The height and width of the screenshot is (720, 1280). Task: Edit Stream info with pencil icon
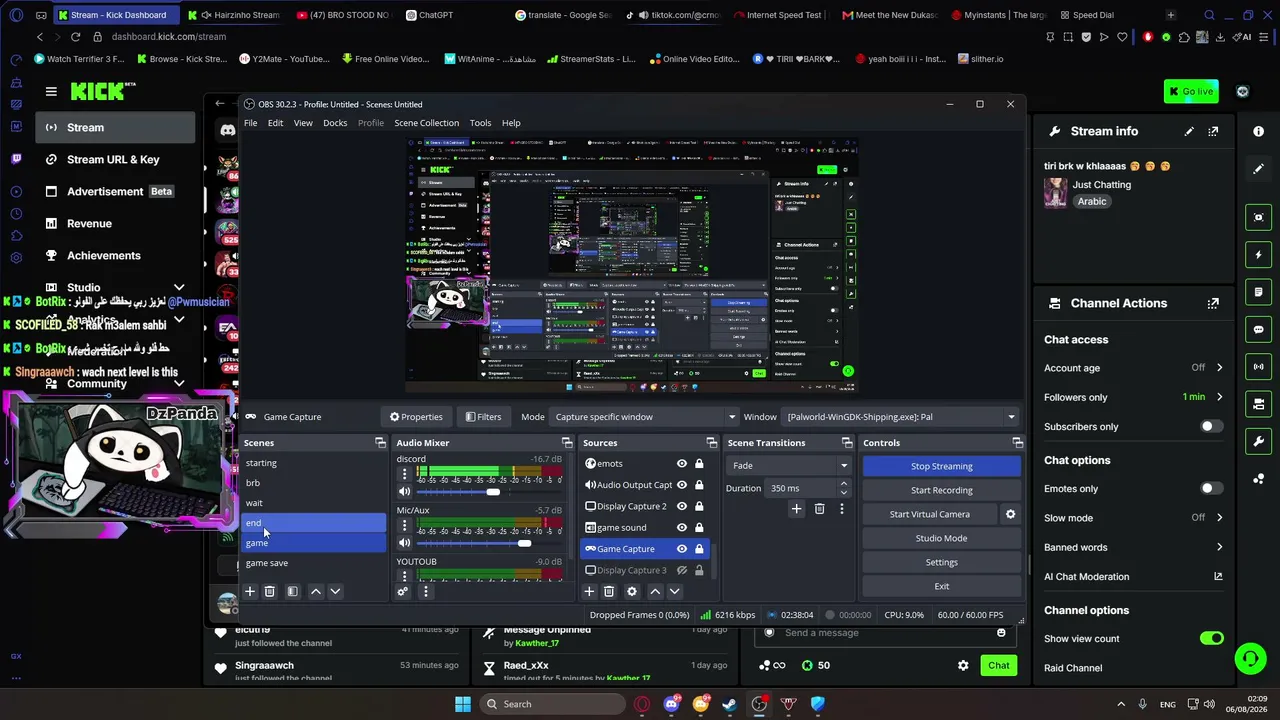(x=1189, y=131)
